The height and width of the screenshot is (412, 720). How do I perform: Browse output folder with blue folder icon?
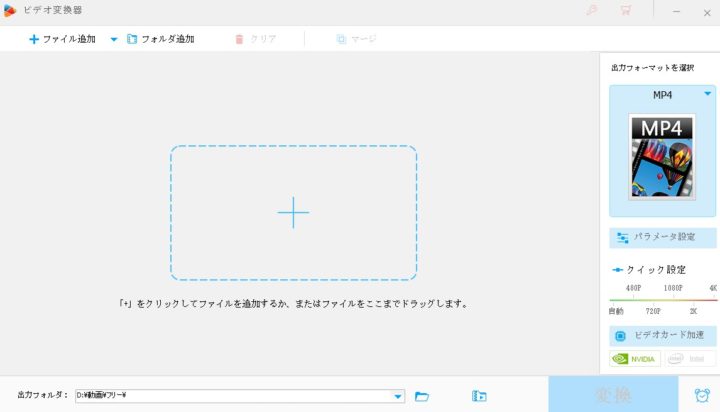pos(422,396)
